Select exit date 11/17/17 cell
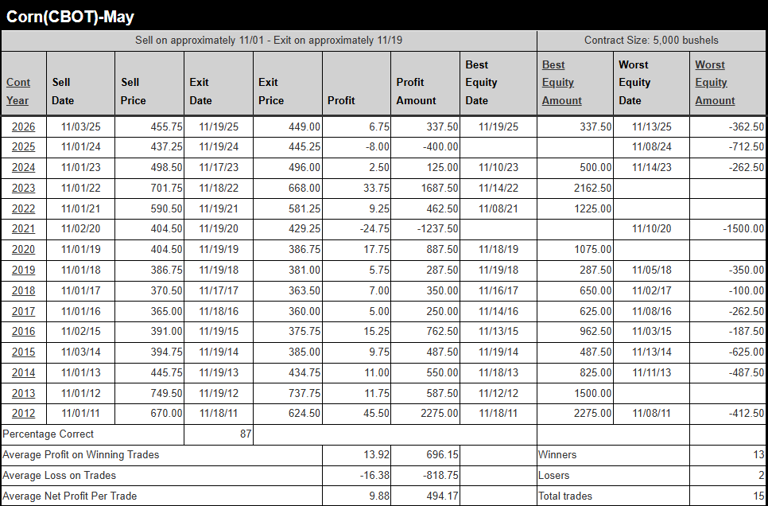Image resolution: width=768 pixels, height=506 pixels. (219, 290)
